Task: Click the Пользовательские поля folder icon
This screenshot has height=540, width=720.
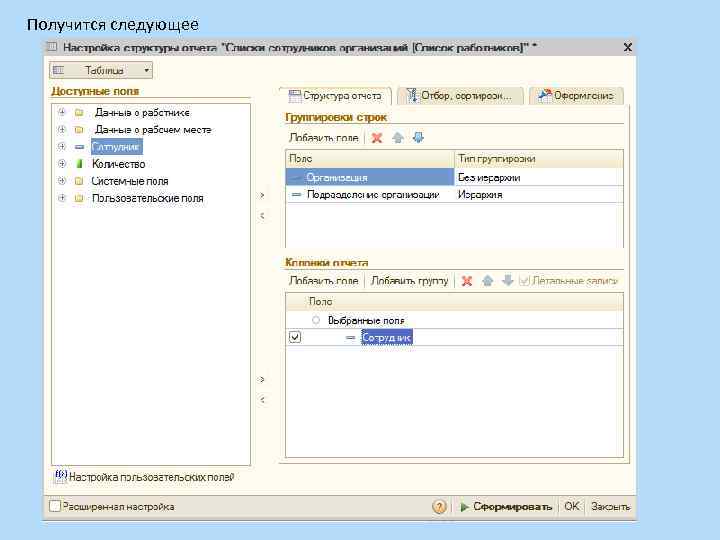Action: [79, 198]
